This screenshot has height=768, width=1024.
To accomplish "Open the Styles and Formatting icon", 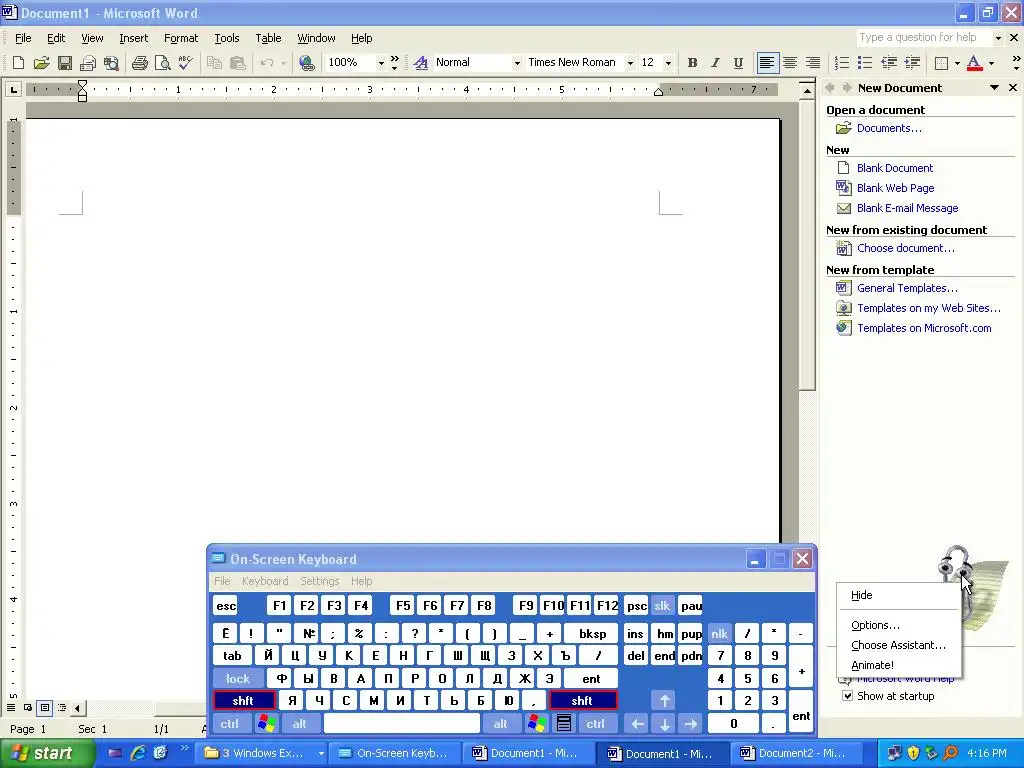I will click(421, 63).
